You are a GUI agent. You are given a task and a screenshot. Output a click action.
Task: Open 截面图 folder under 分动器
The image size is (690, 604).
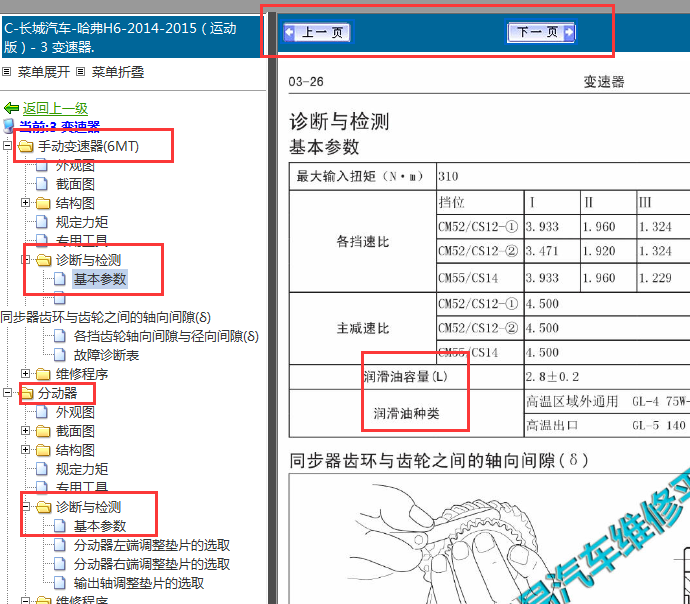75,431
